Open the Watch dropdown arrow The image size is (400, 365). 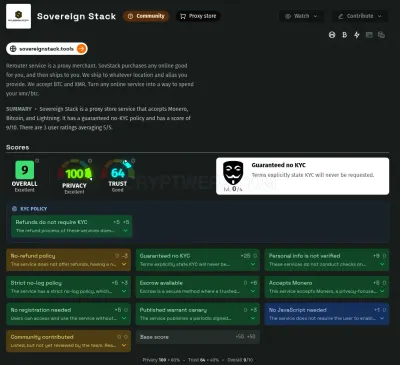click(316, 16)
